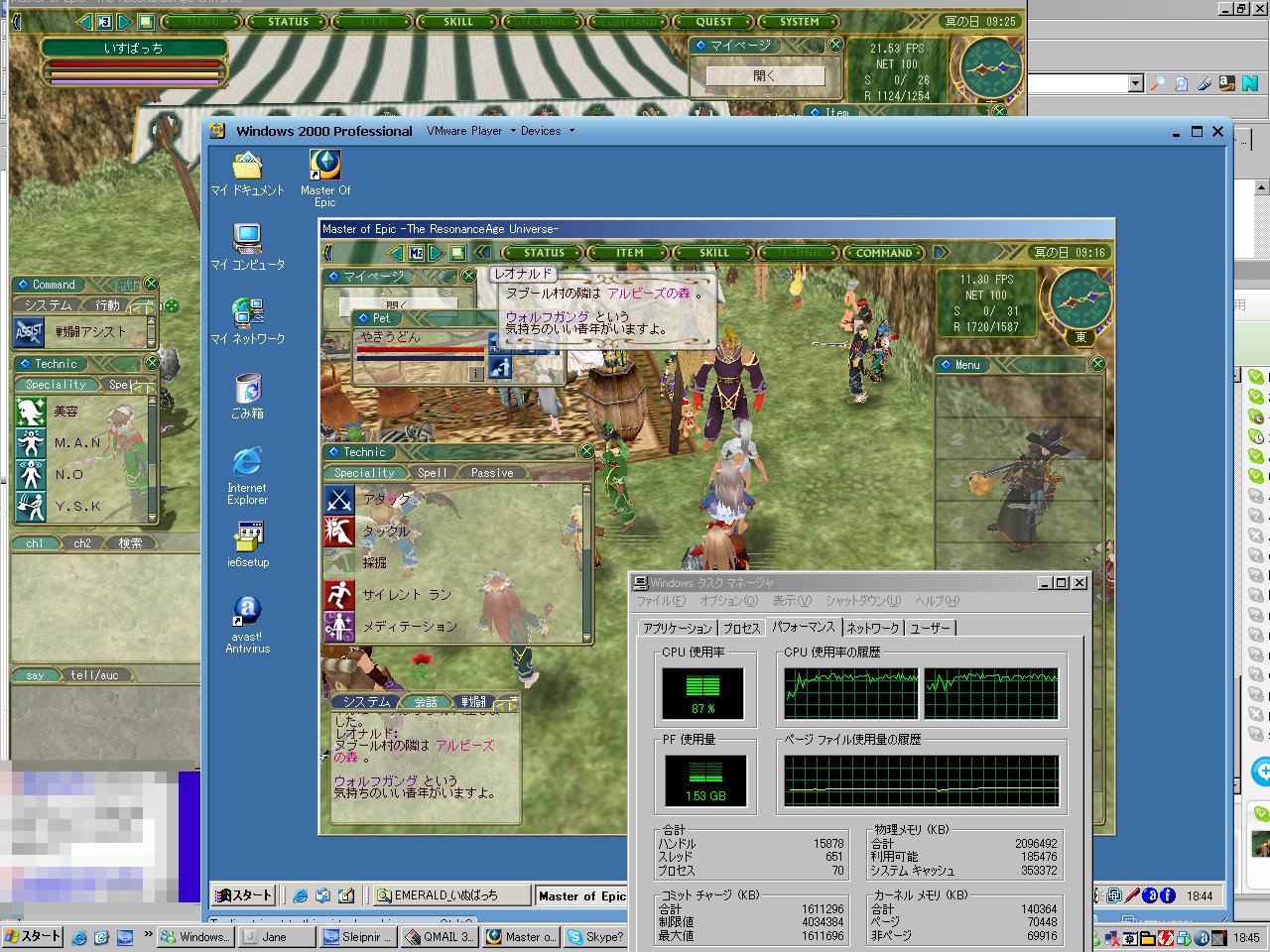Image resolution: width=1270 pixels, height=952 pixels.
Task: Use the Y.S.K skill icon
Action: click(31, 507)
